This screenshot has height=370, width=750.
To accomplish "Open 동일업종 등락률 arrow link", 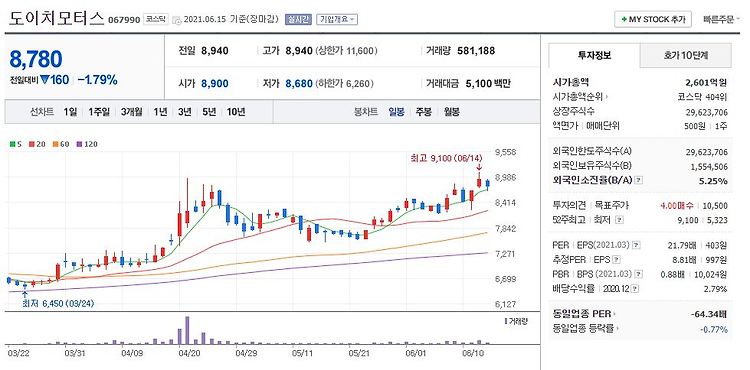I will point(617,329).
